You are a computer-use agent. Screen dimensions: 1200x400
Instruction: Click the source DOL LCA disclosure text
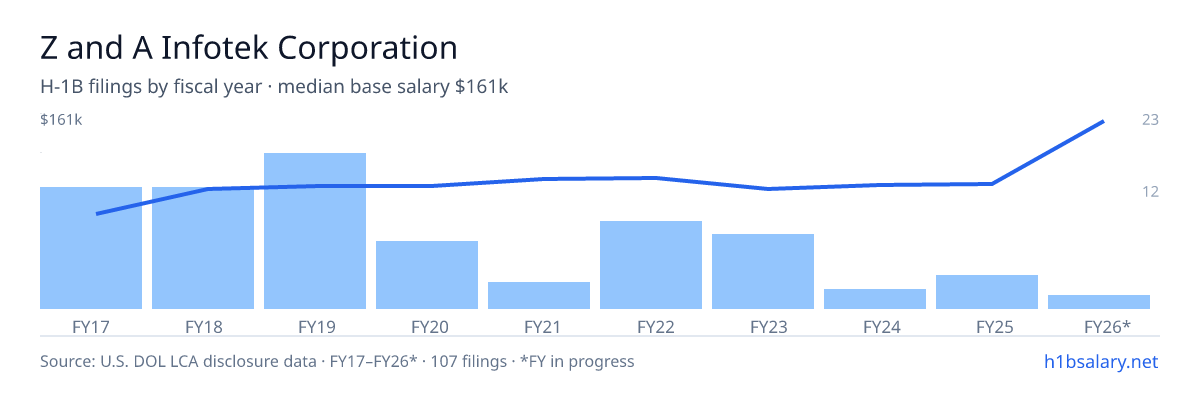[337, 362]
